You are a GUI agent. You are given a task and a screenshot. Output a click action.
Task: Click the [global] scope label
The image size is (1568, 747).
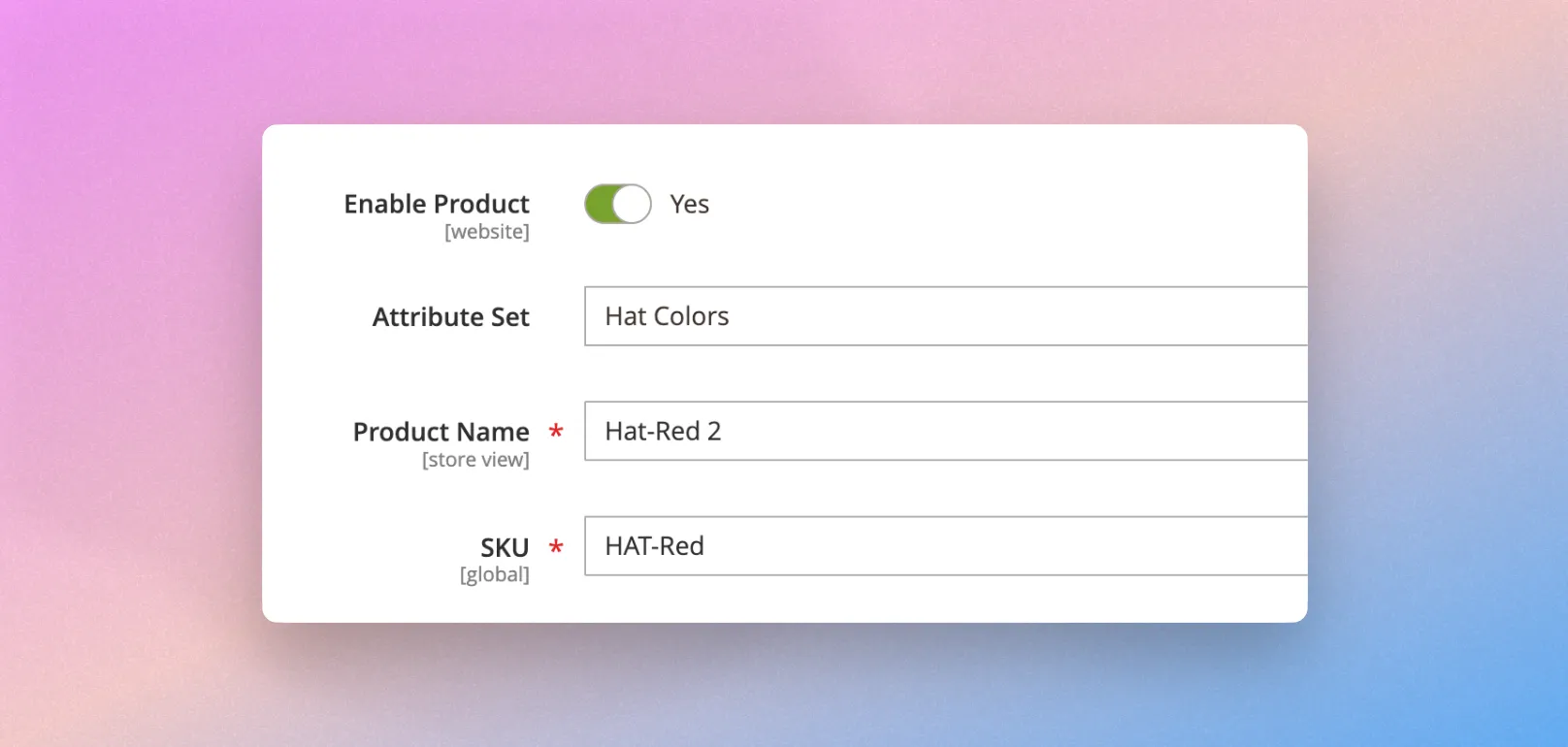[x=495, y=574]
